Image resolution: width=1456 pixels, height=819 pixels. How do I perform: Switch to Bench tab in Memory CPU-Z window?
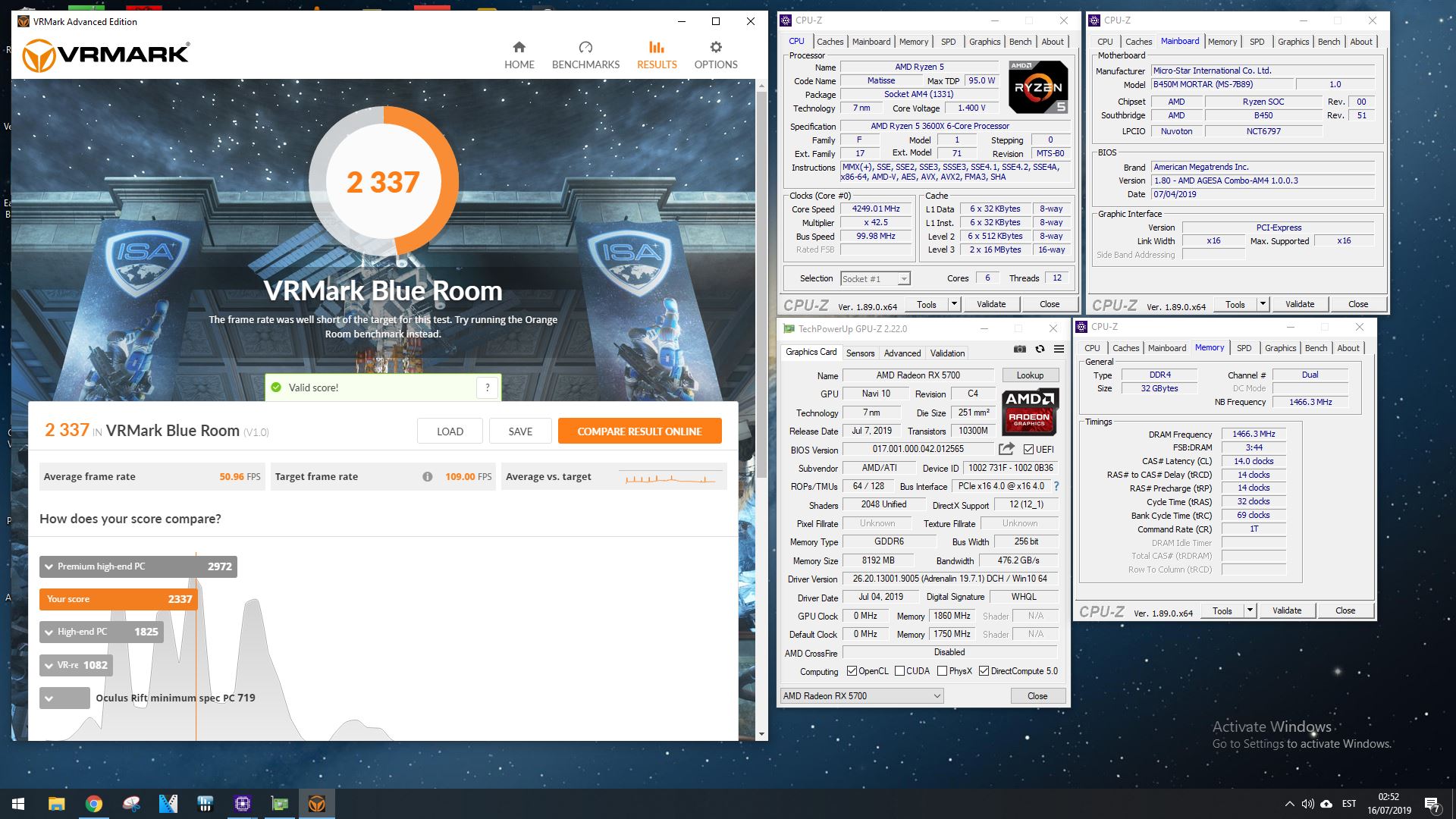tap(1316, 348)
